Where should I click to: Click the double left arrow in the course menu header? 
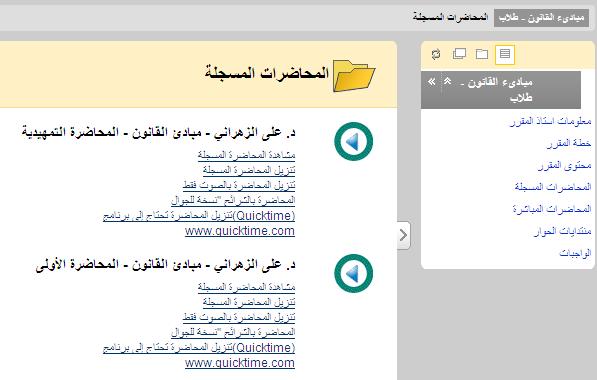(431, 81)
